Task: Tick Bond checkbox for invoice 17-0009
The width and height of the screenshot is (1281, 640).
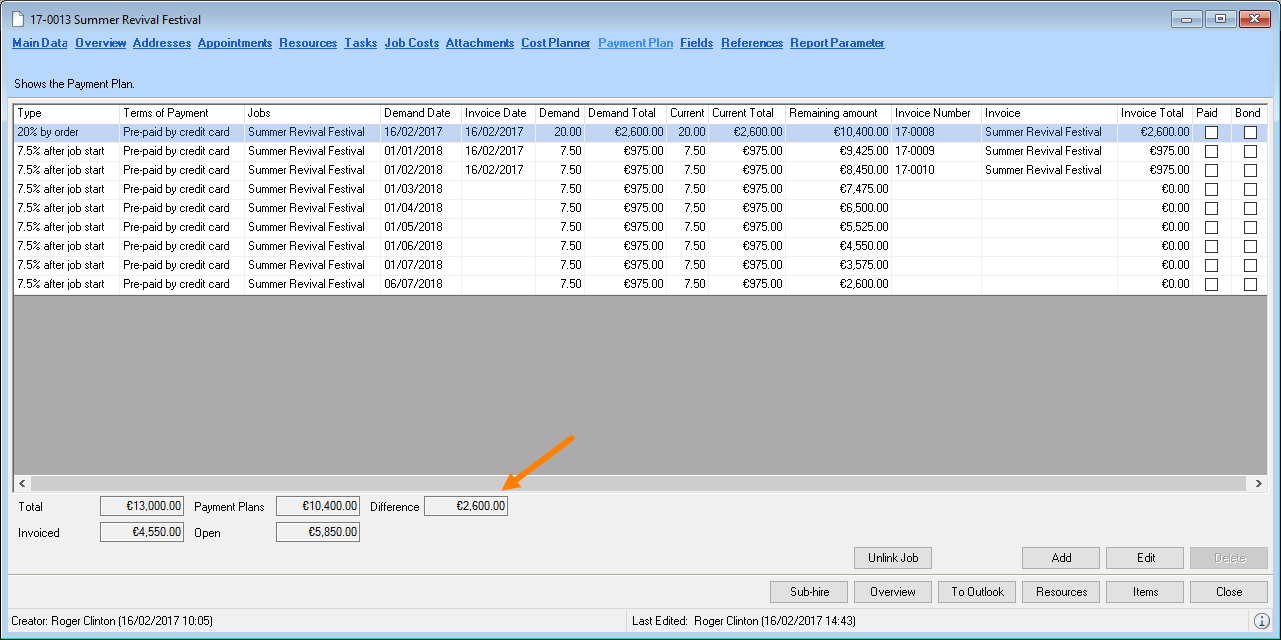Action: pos(1250,151)
